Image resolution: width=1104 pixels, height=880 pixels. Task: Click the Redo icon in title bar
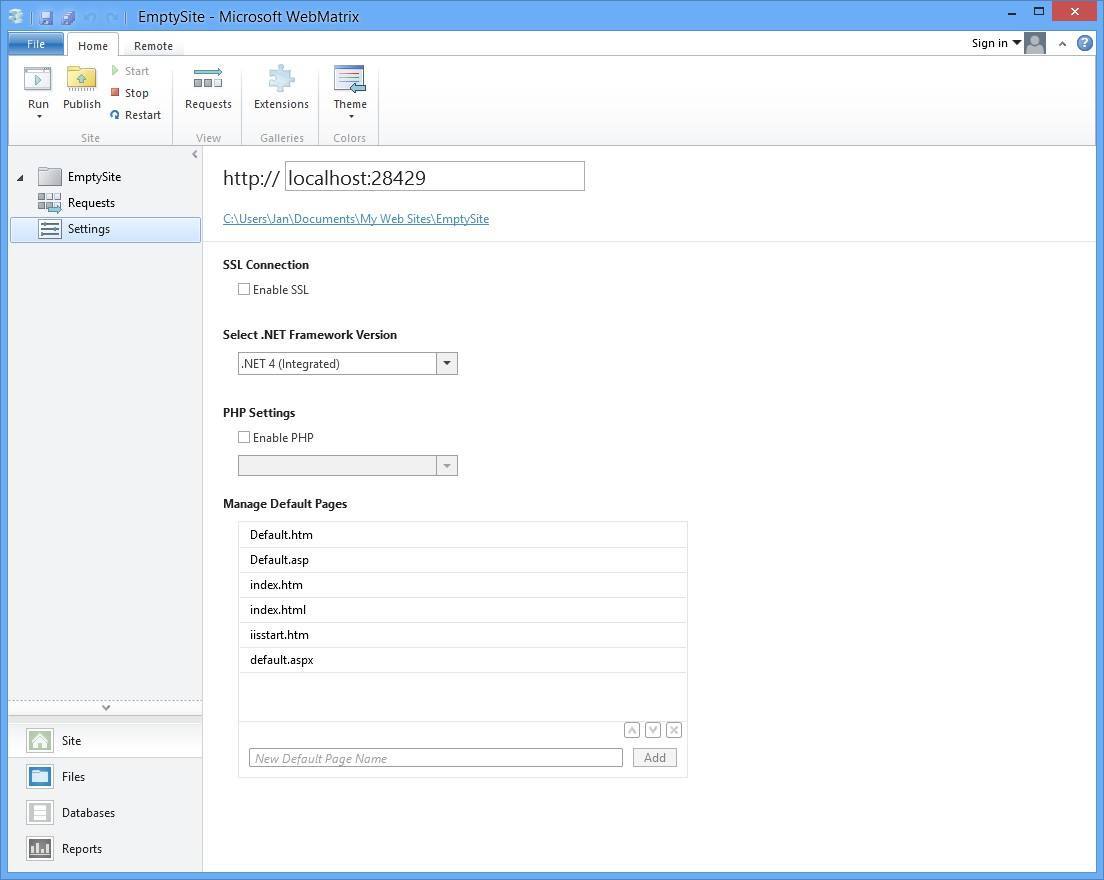coord(111,17)
